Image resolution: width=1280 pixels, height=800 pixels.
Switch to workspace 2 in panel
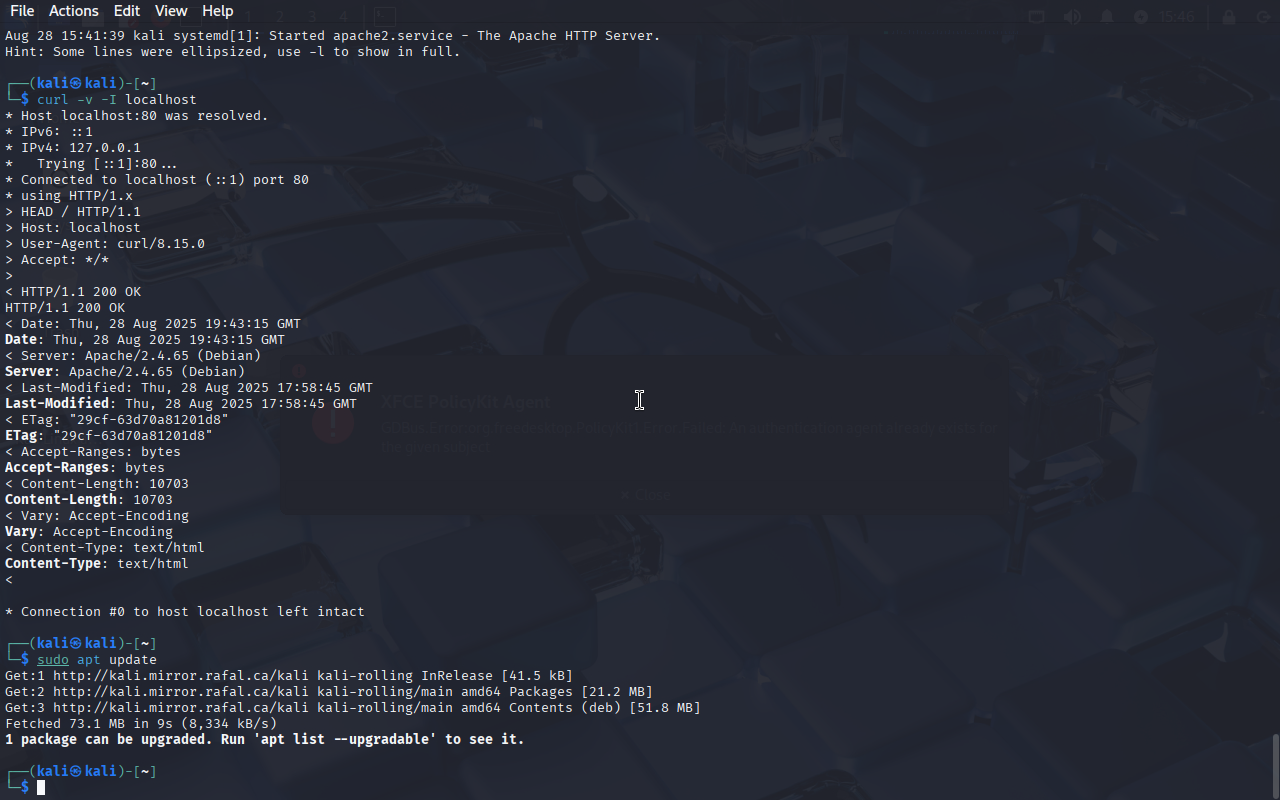pyautogui.click(x=280, y=16)
